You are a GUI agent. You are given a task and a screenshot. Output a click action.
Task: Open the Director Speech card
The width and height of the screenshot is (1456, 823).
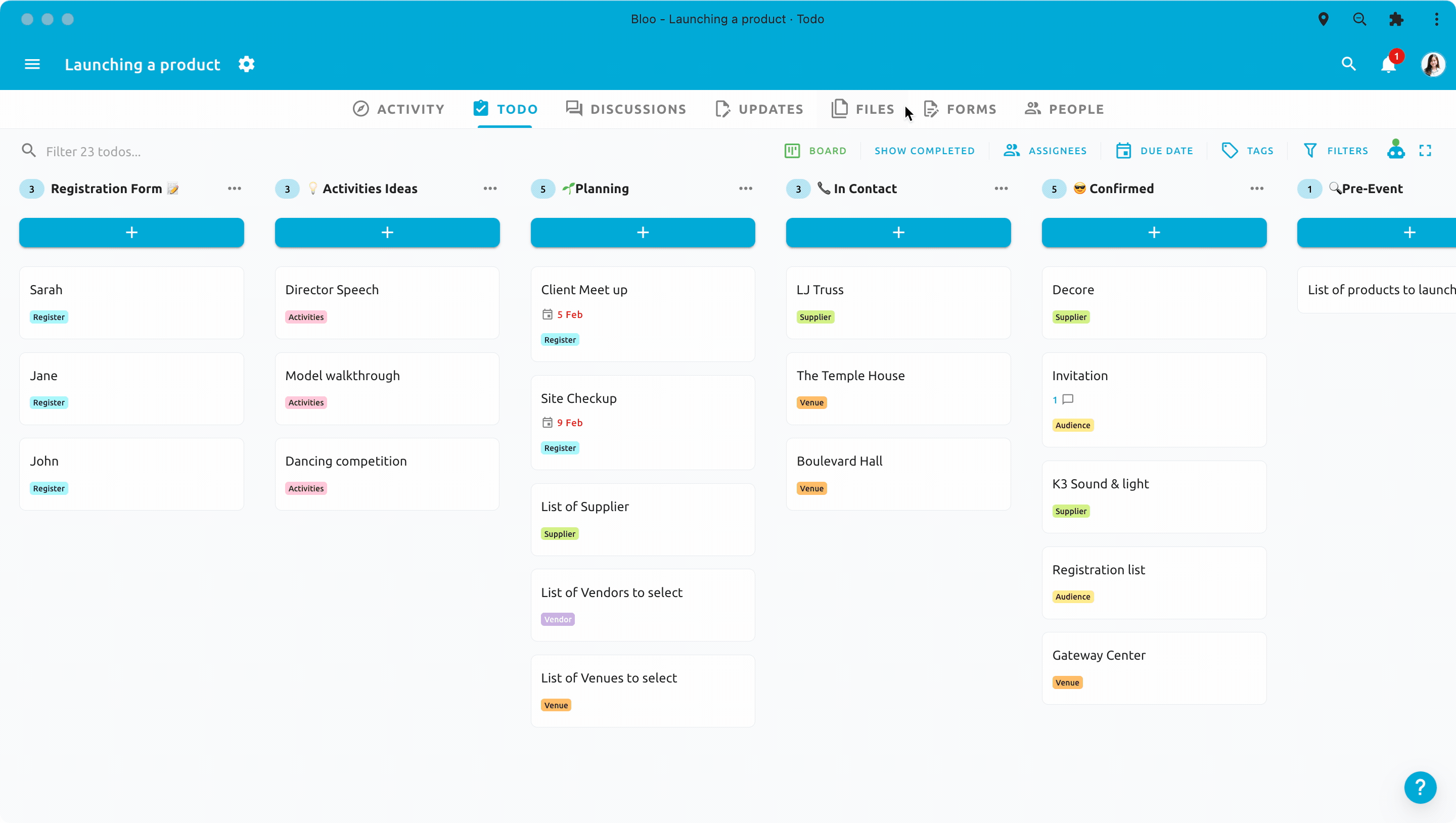pos(387,303)
